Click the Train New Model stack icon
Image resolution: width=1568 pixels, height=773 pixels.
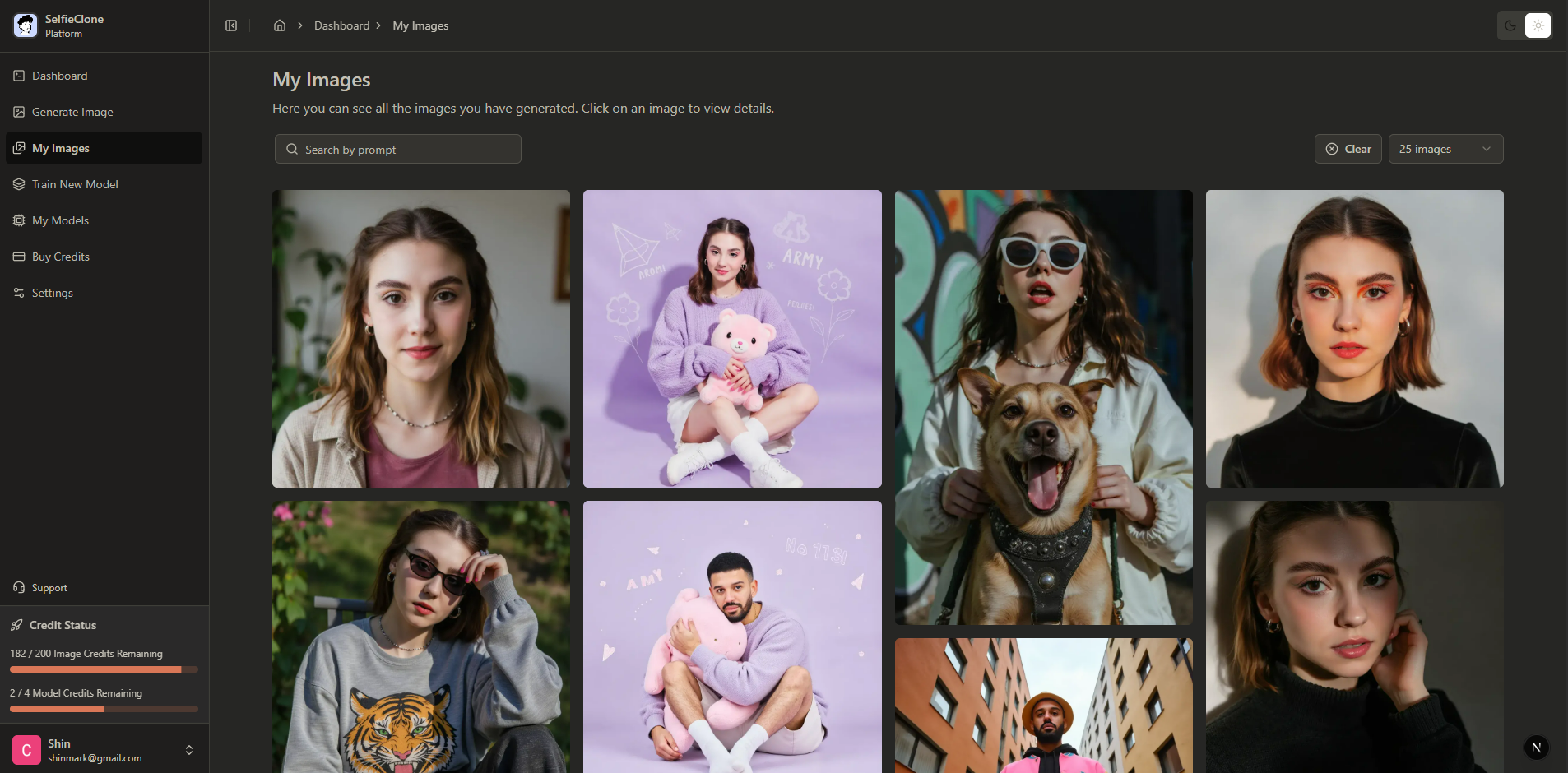coord(18,184)
